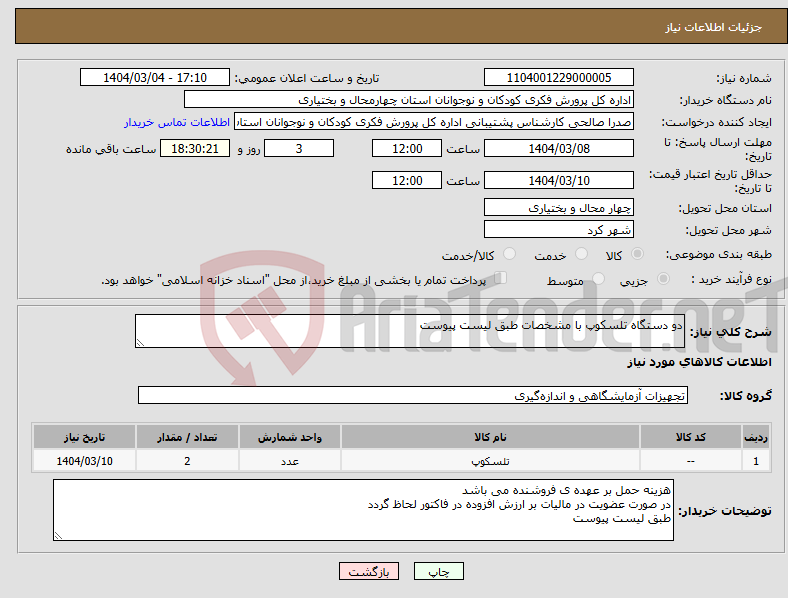
Task: Click the remaining time field 18:30:21
Action: [195, 149]
